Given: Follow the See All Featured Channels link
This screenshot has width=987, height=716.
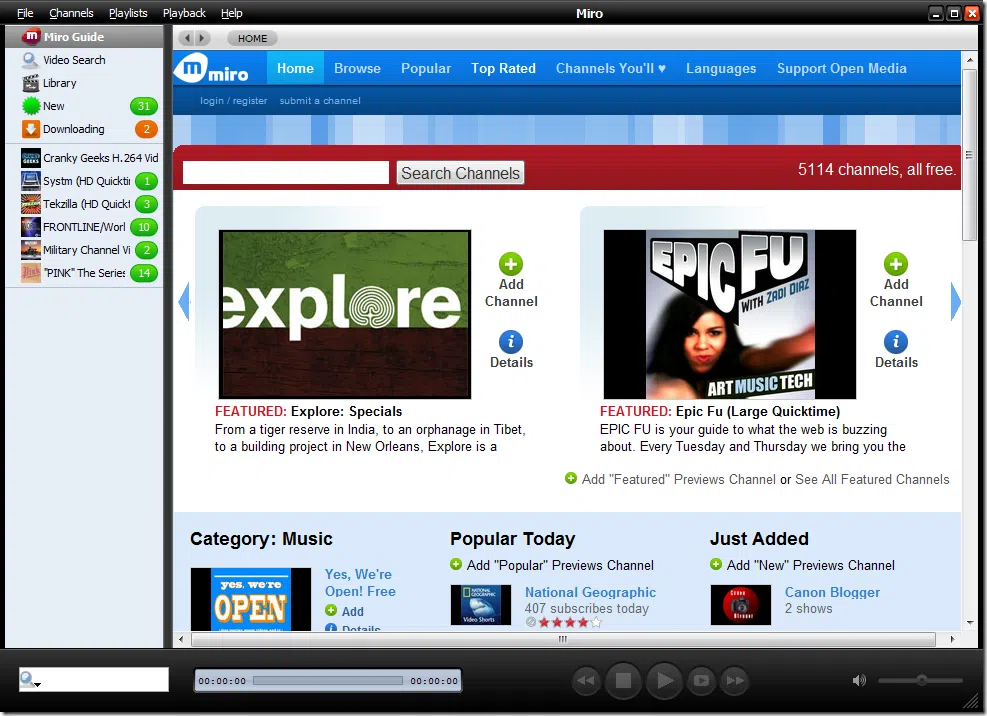Looking at the screenshot, I should point(872,479).
